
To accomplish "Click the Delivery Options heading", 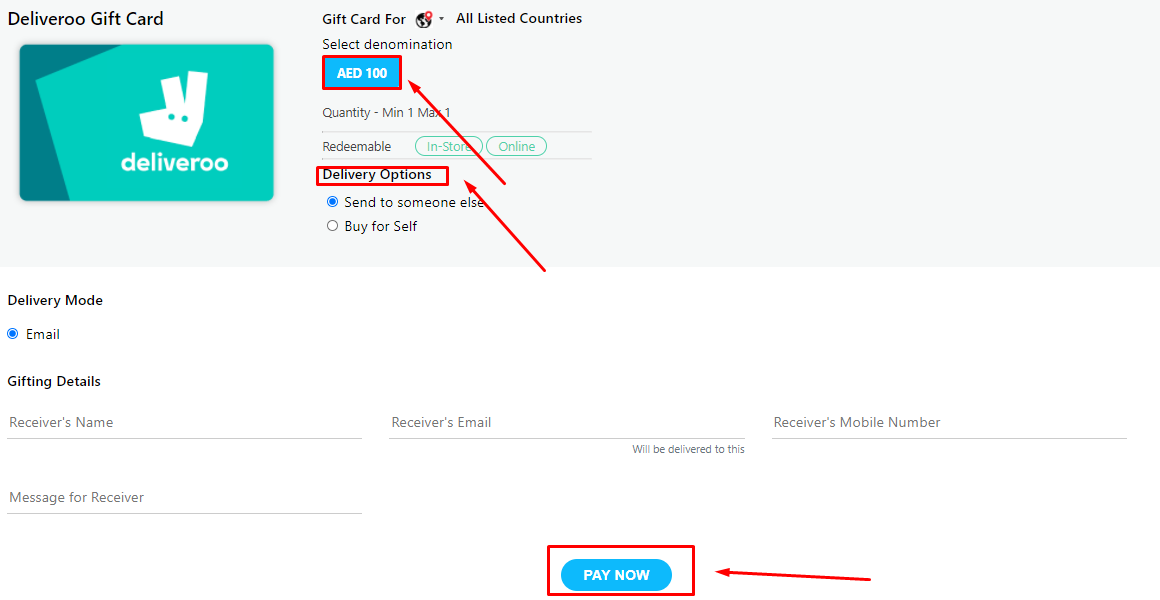I will [382, 175].
